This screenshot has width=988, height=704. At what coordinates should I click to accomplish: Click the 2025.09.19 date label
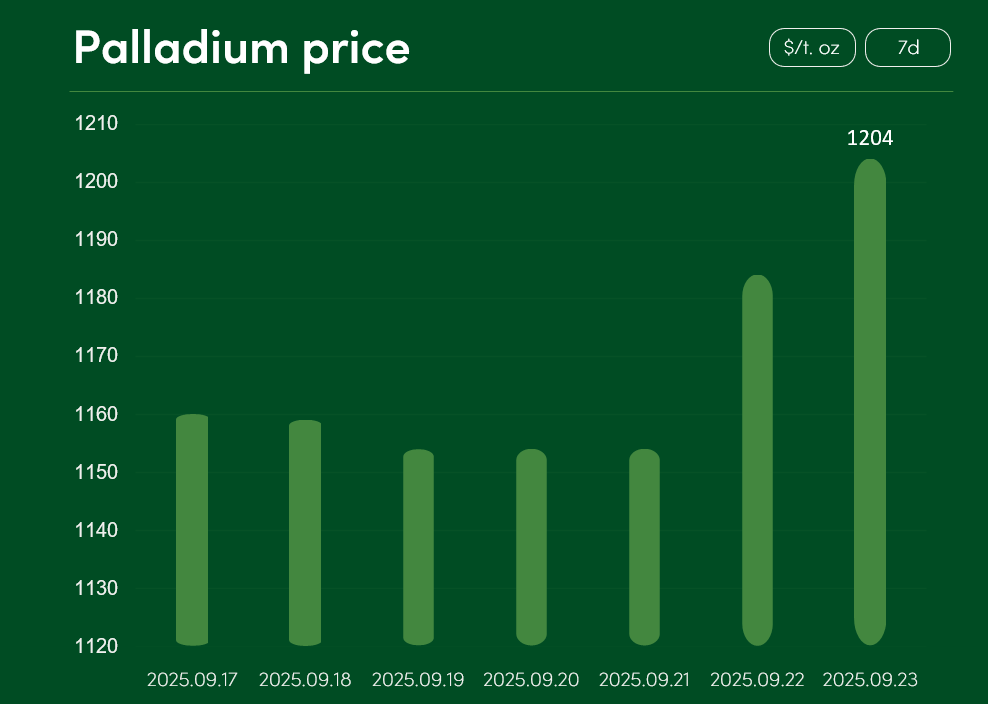click(x=418, y=680)
